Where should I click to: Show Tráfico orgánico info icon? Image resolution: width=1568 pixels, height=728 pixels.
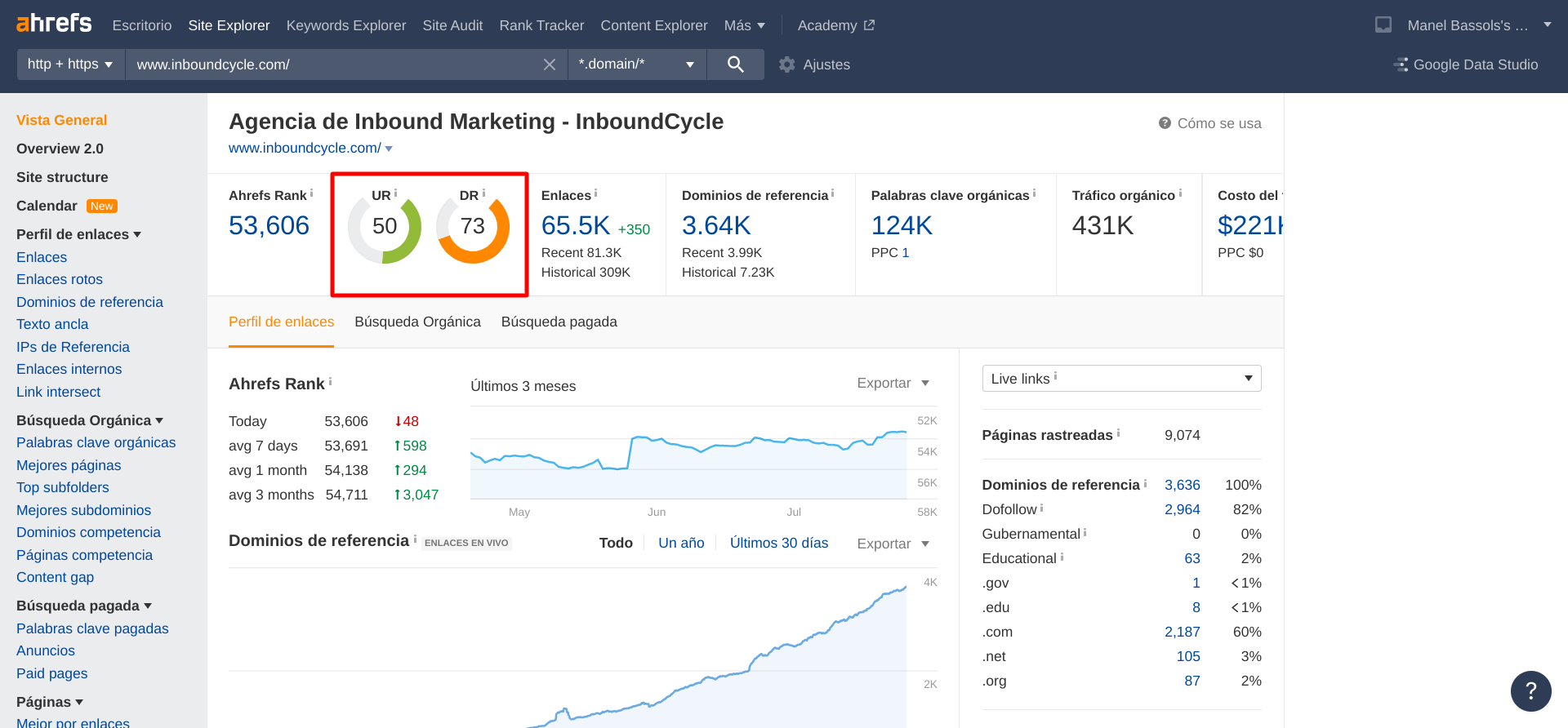click(x=1180, y=193)
